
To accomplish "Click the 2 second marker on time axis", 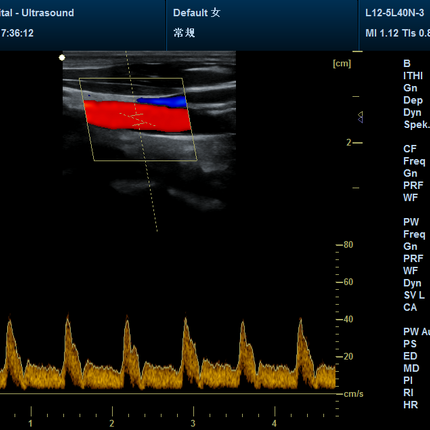I will 112,423.
